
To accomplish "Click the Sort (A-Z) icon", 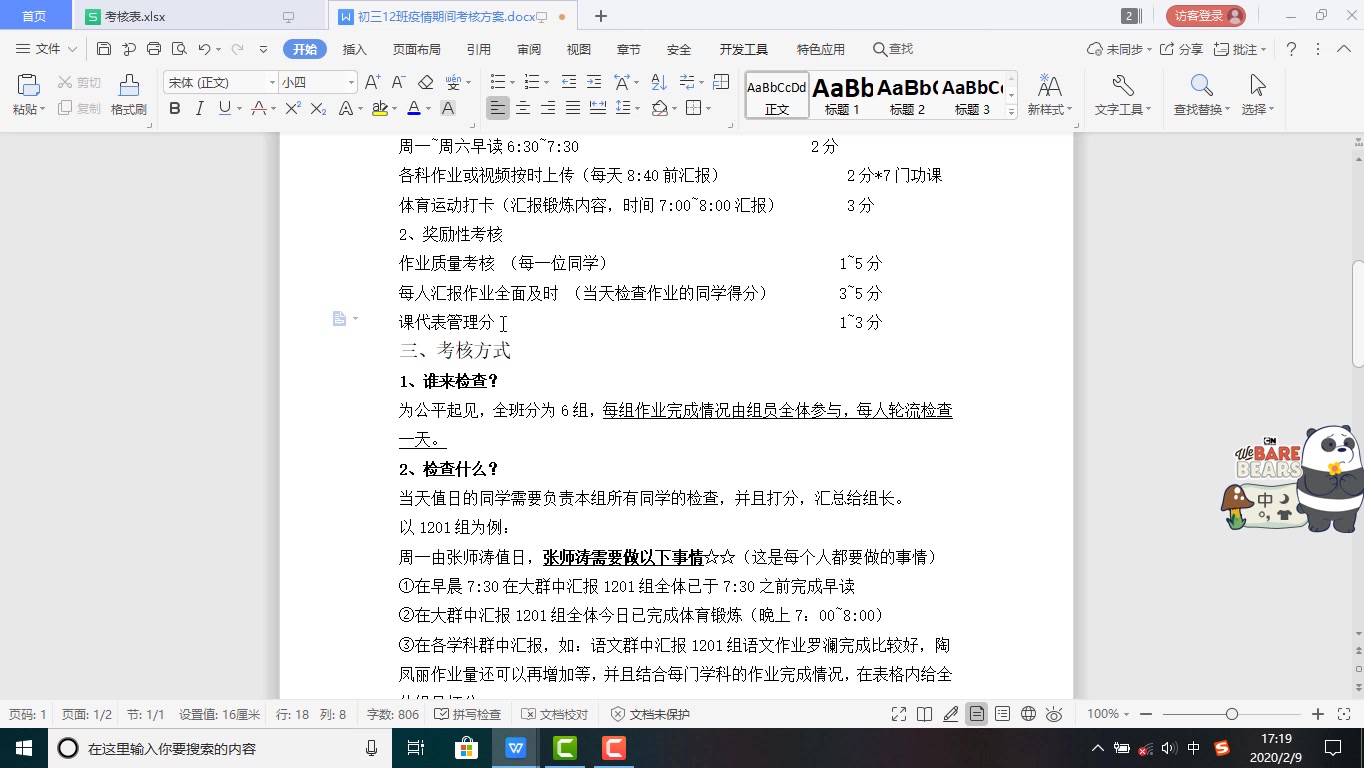I will coord(659,82).
